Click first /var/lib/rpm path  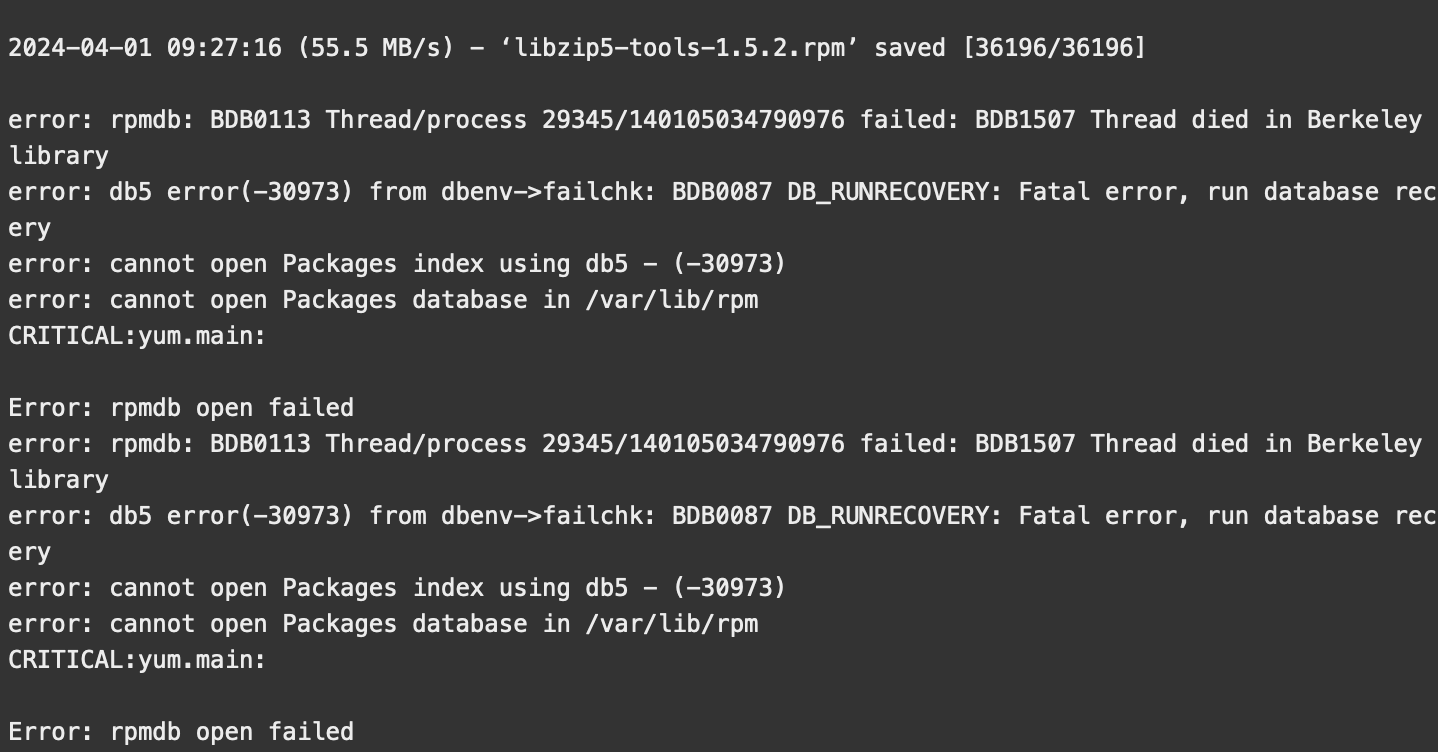(x=672, y=300)
